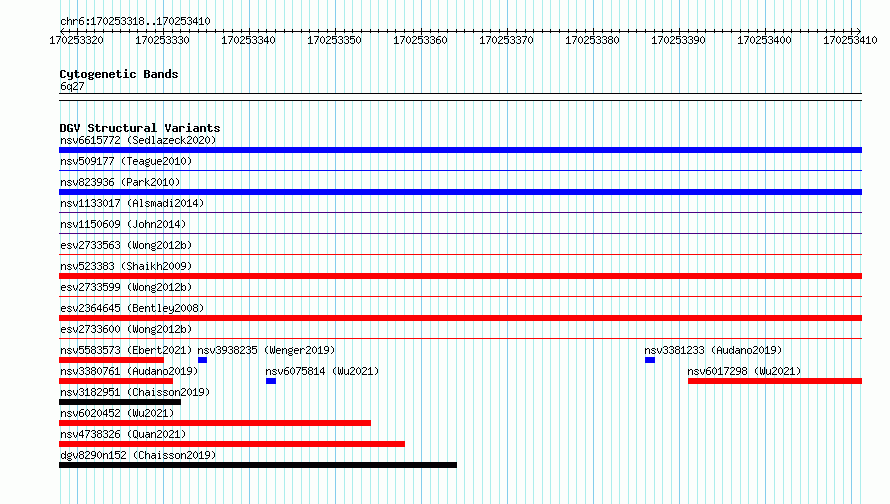Screen dimensions: 890x504
Task: Open nsv3380761 (Audano2019) label
Action: 129,371
